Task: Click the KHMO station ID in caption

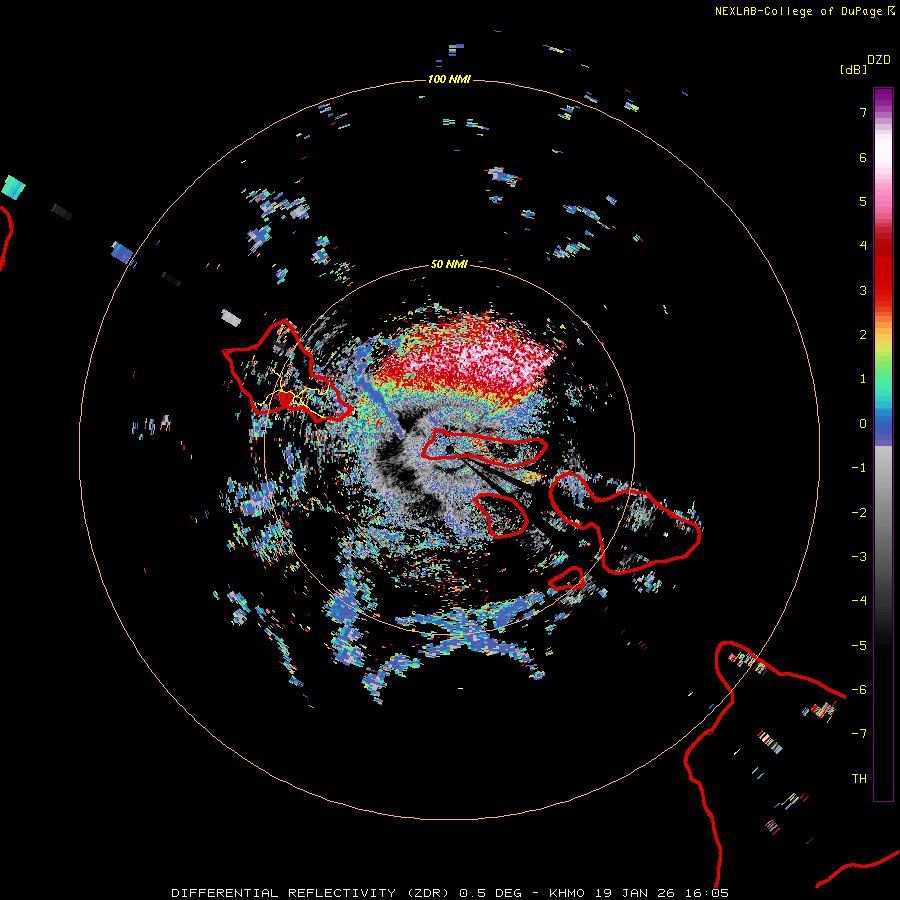Action: coord(567,893)
